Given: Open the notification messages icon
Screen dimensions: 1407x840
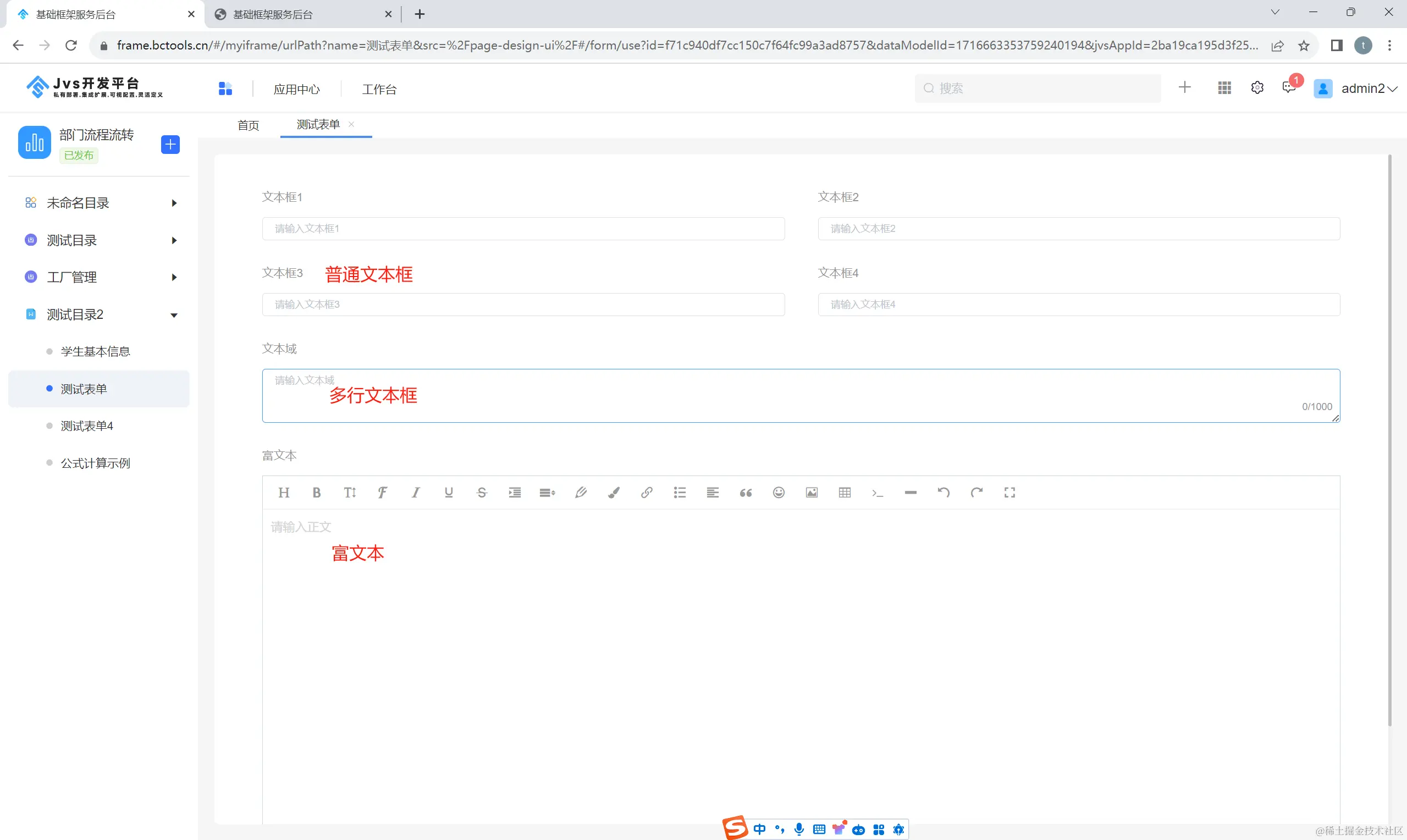Looking at the screenshot, I should click(x=1289, y=88).
